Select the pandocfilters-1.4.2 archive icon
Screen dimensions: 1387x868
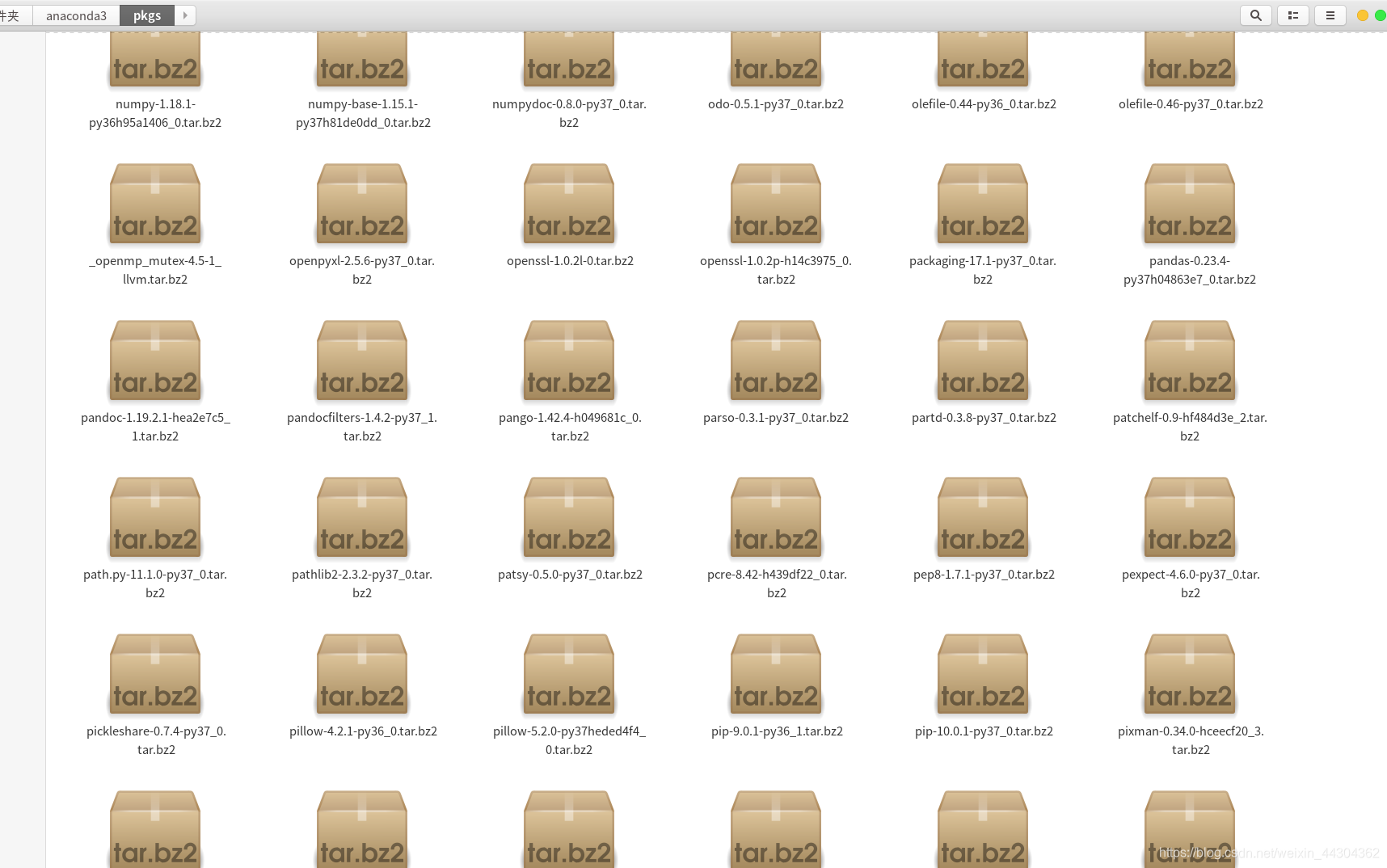coord(362,360)
